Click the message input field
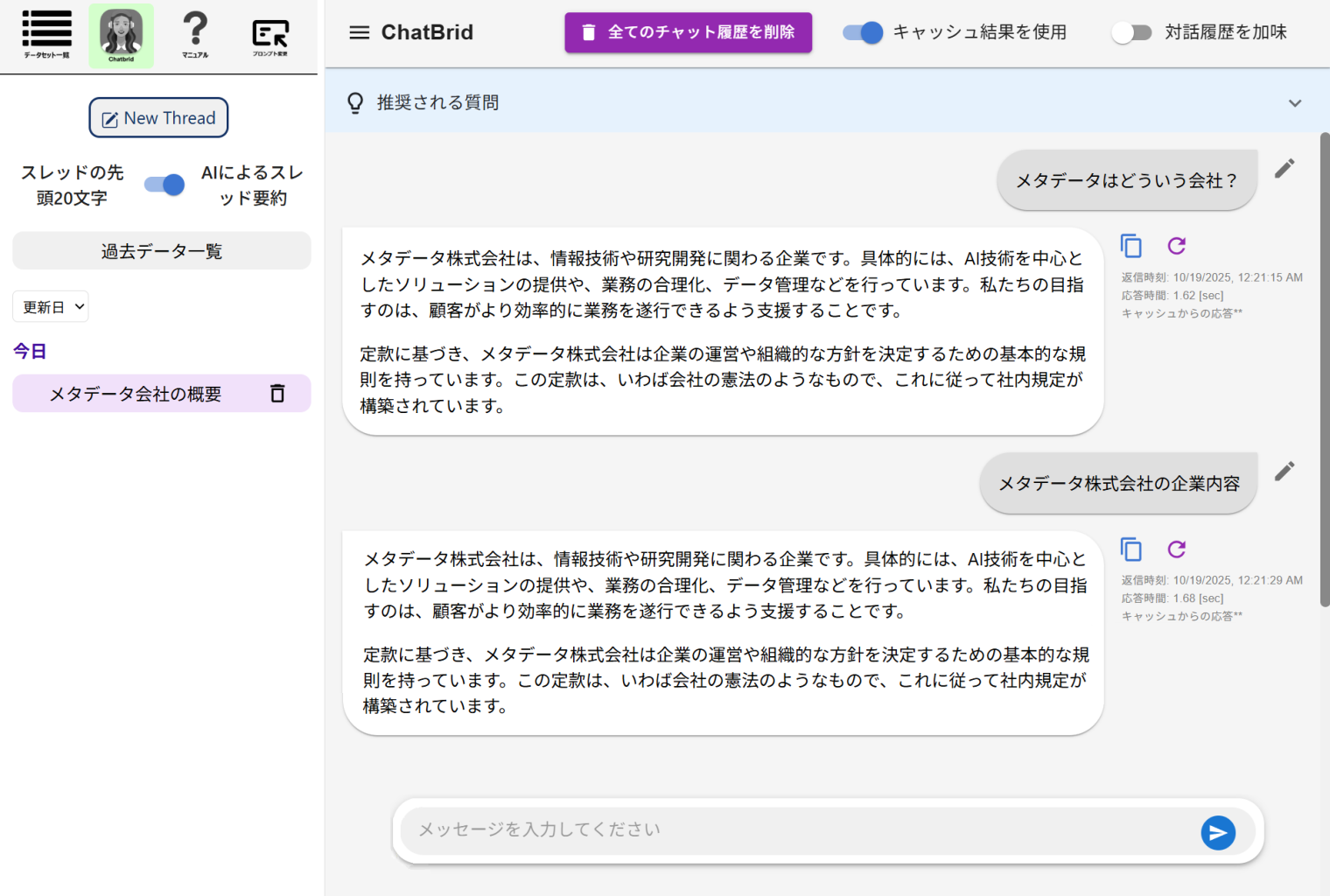Viewport: 1330px width, 896px height. point(796,830)
